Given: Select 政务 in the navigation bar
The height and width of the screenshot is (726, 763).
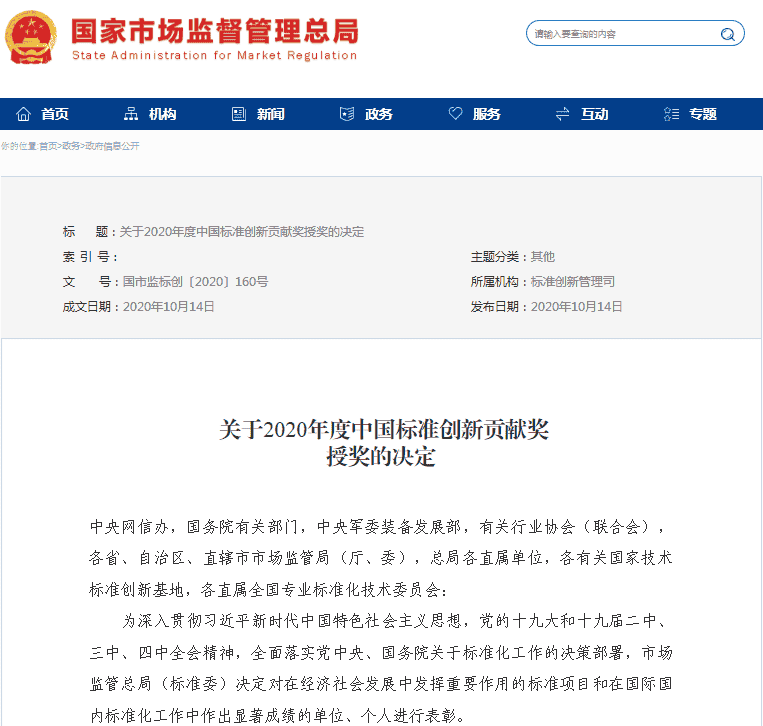Looking at the screenshot, I should click(x=379, y=114).
